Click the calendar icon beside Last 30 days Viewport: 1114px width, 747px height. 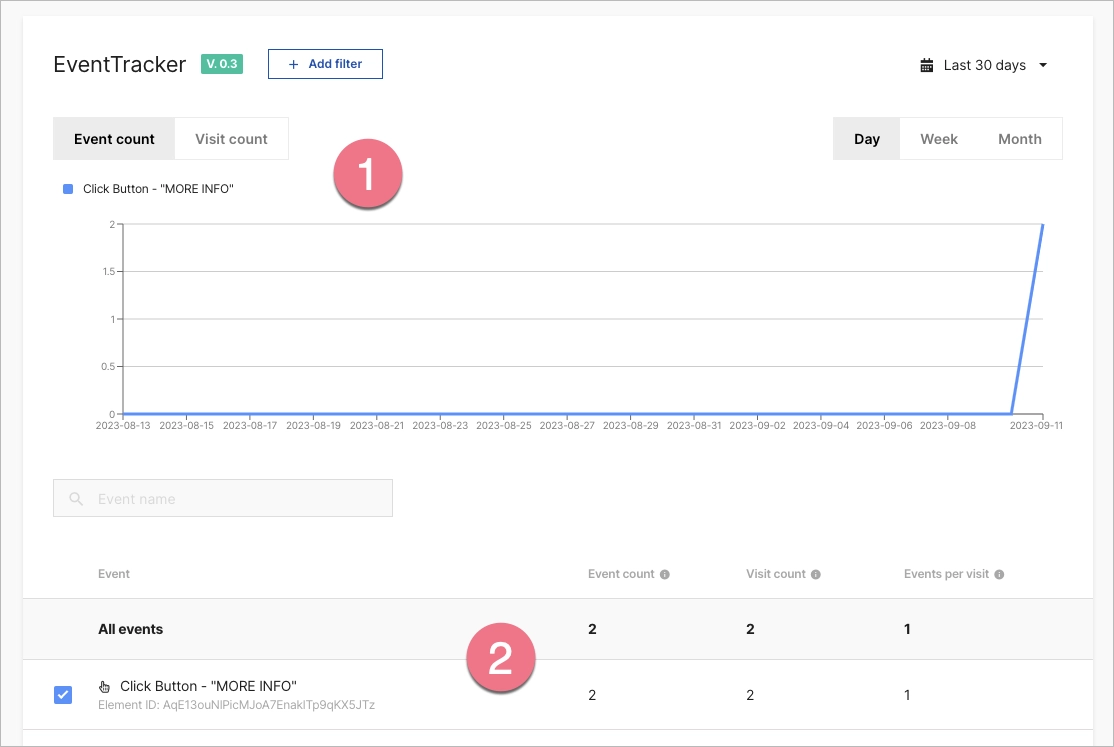pos(927,65)
